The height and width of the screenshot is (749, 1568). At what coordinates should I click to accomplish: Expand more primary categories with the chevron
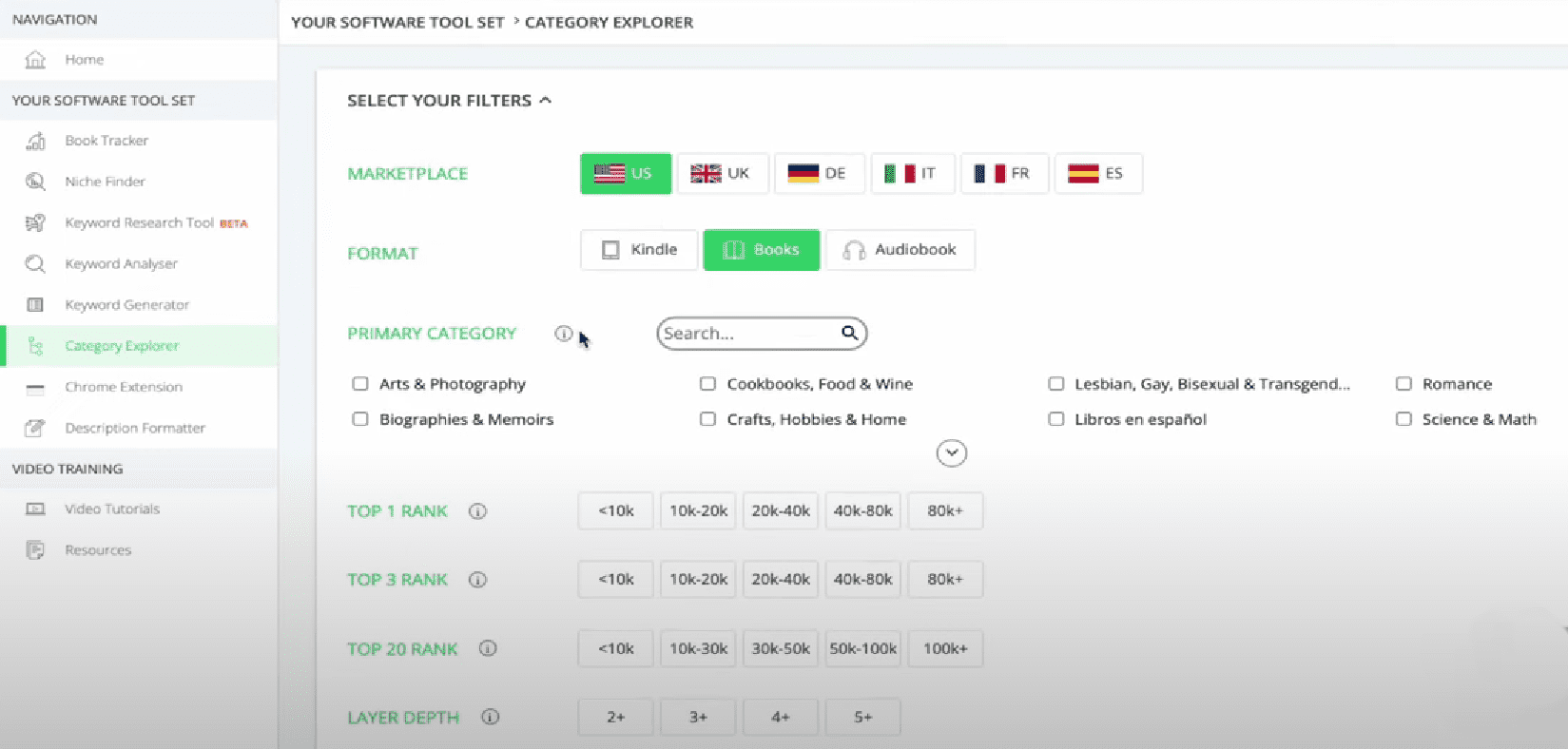tap(951, 453)
